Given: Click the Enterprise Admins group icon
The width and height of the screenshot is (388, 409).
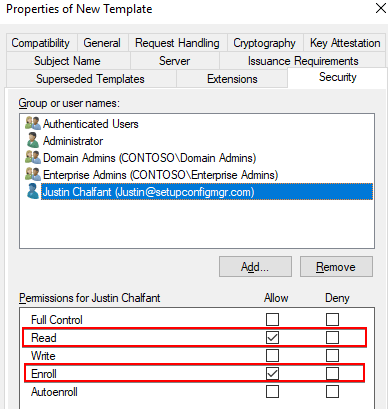Looking at the screenshot, I should pos(33,175).
